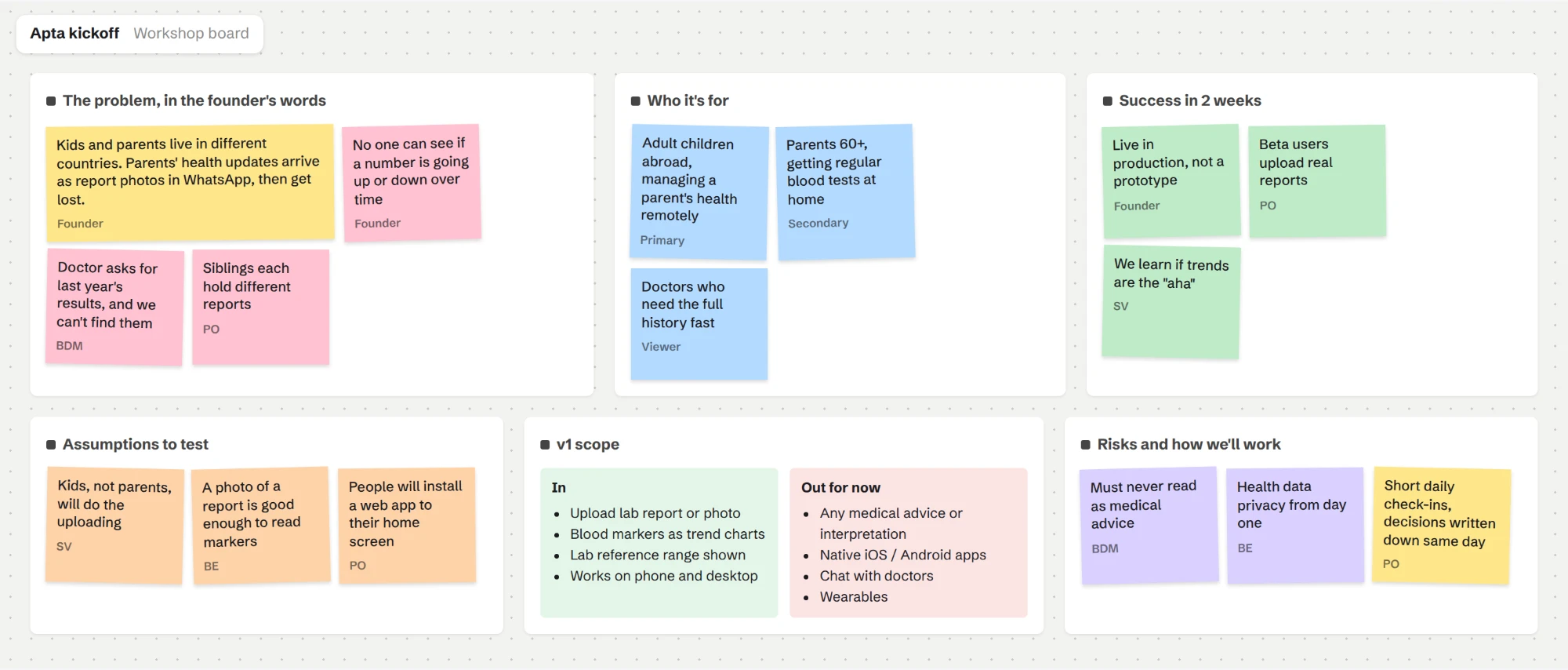Viewport: 1568px width, 670px height.
Task: Select the pink "Siblings each hold different reports" note
Action: click(x=261, y=307)
